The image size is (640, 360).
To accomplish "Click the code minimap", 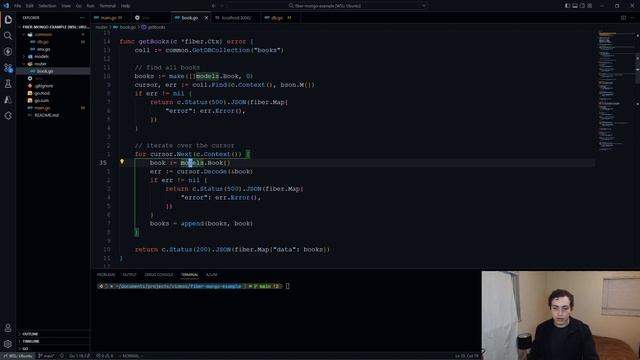I will click(616, 90).
